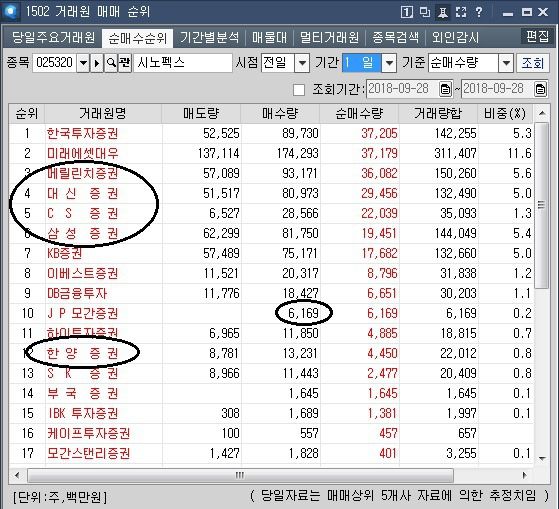This screenshot has width=559, height=509.
Task: Select the JP모간증권 row
Action: [x=271, y=313]
